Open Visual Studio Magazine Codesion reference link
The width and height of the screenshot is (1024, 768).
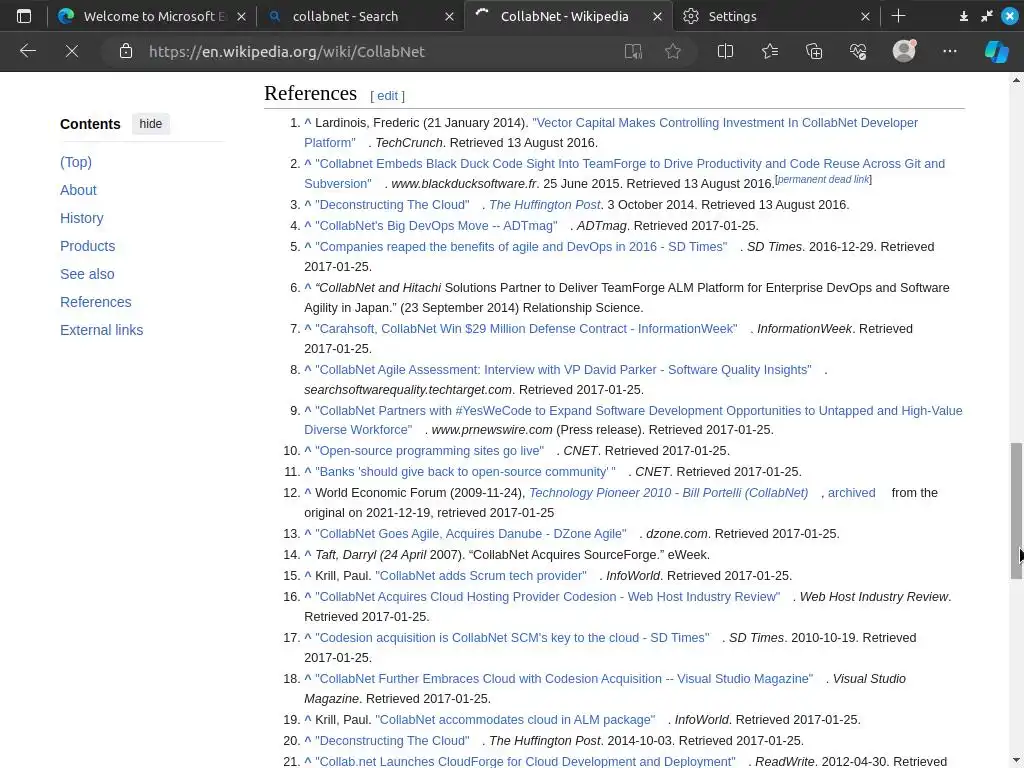point(564,679)
